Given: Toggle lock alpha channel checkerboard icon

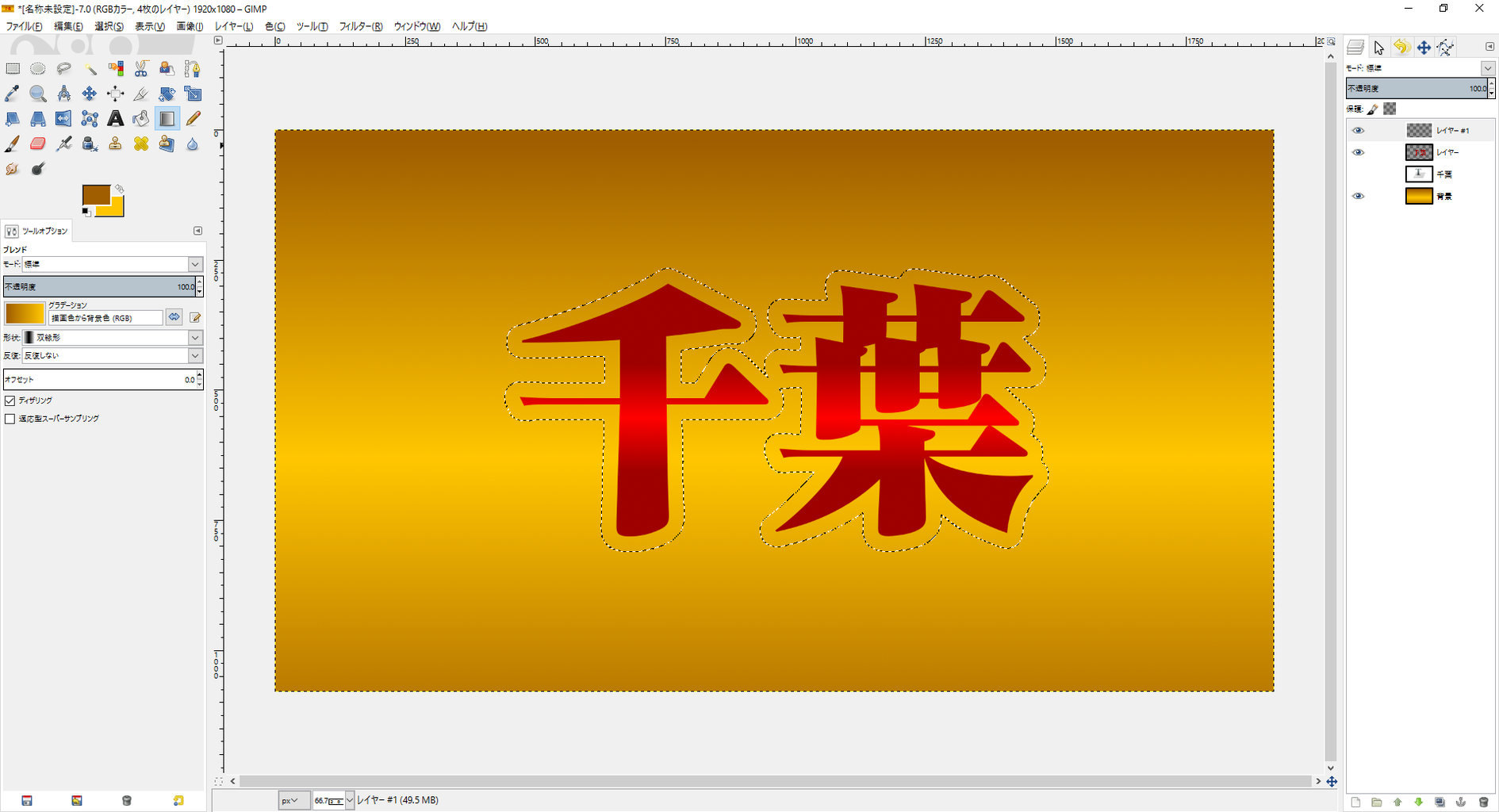Looking at the screenshot, I should point(1390,109).
